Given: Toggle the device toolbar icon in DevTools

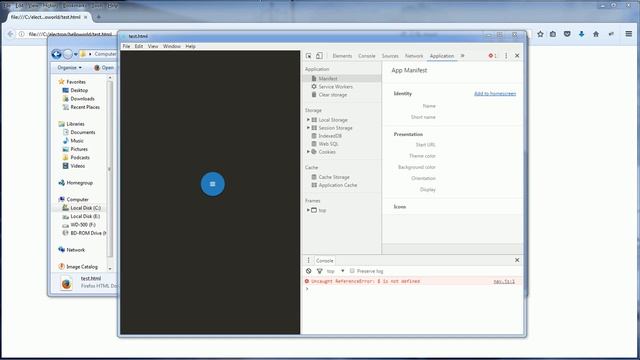Looking at the screenshot, I should 319,56.
